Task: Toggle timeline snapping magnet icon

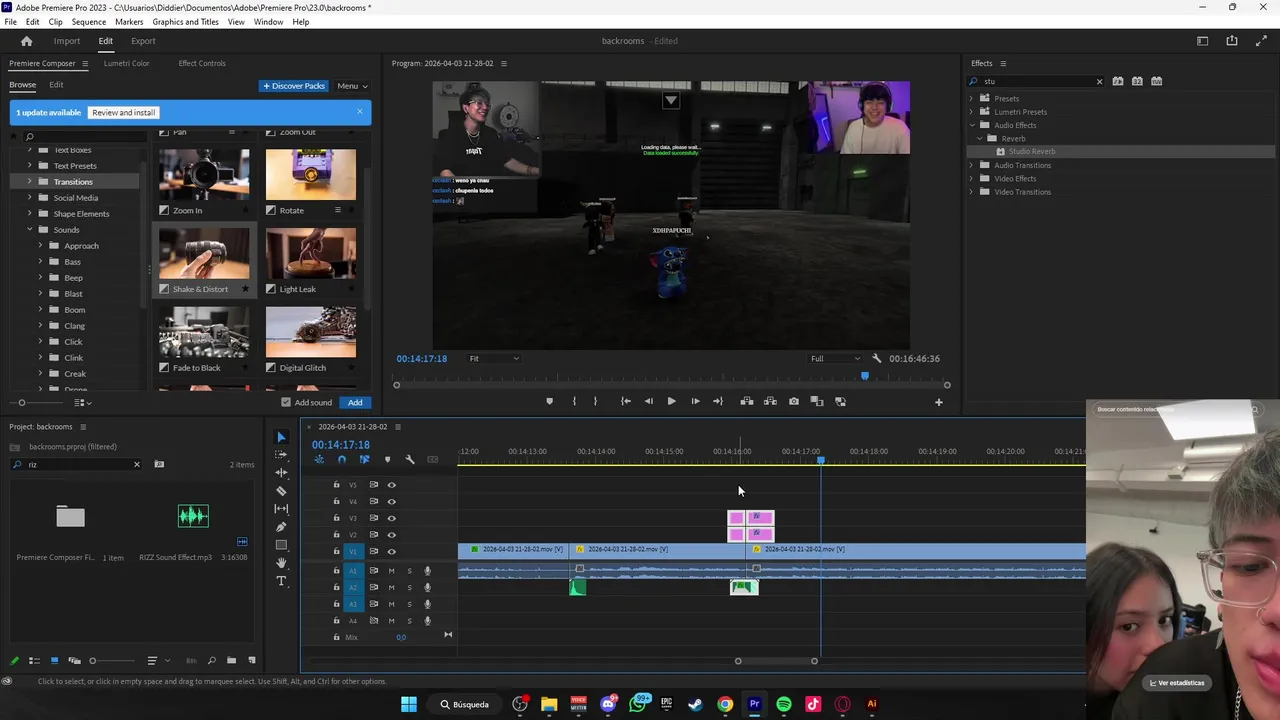Action: 342,460
